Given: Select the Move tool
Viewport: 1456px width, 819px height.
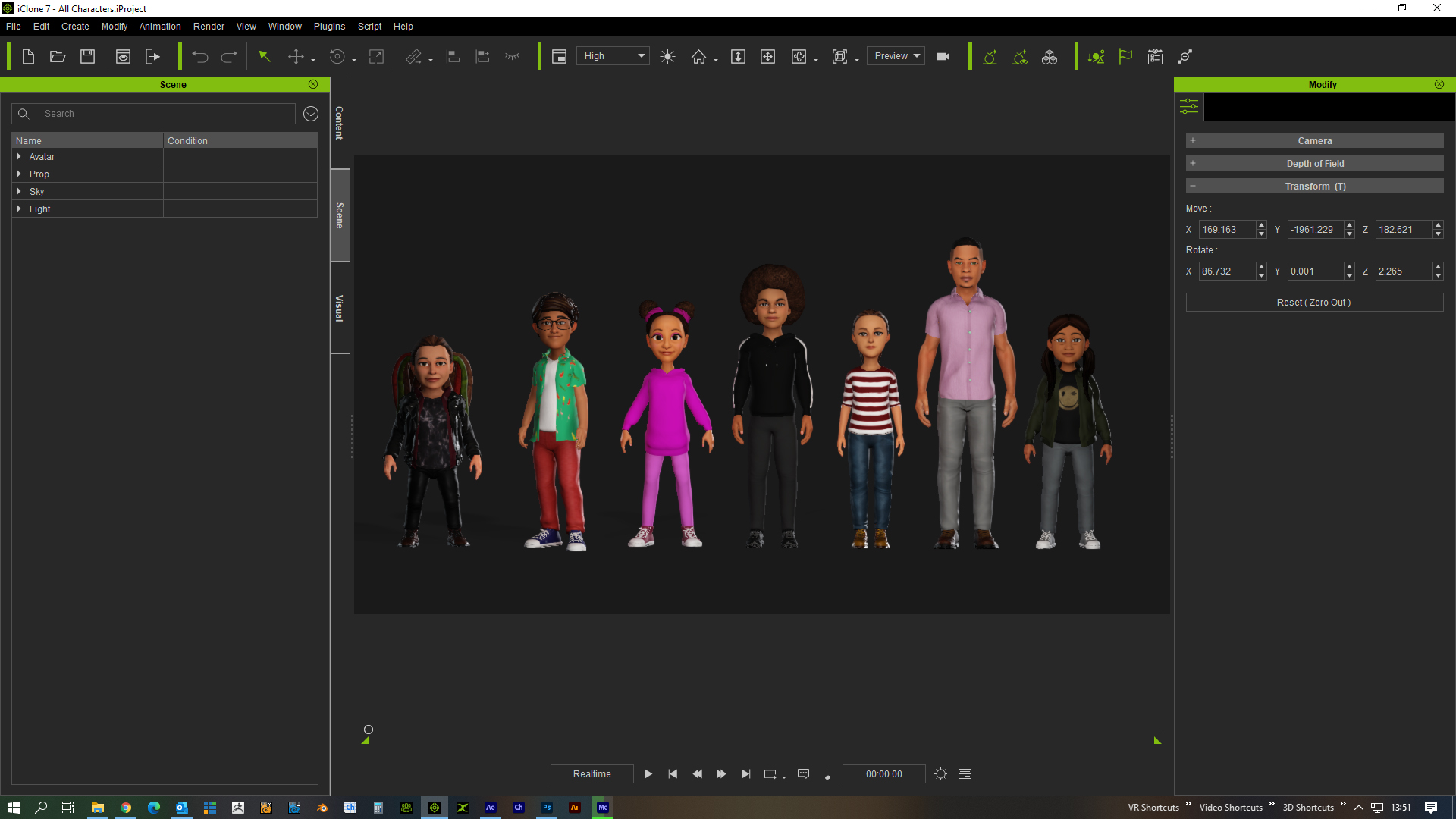Looking at the screenshot, I should 296,56.
